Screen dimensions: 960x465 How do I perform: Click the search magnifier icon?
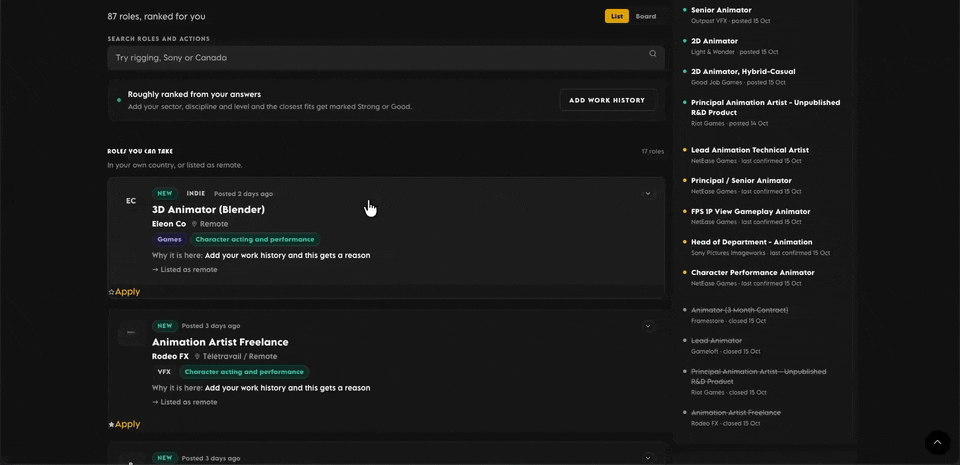653,54
